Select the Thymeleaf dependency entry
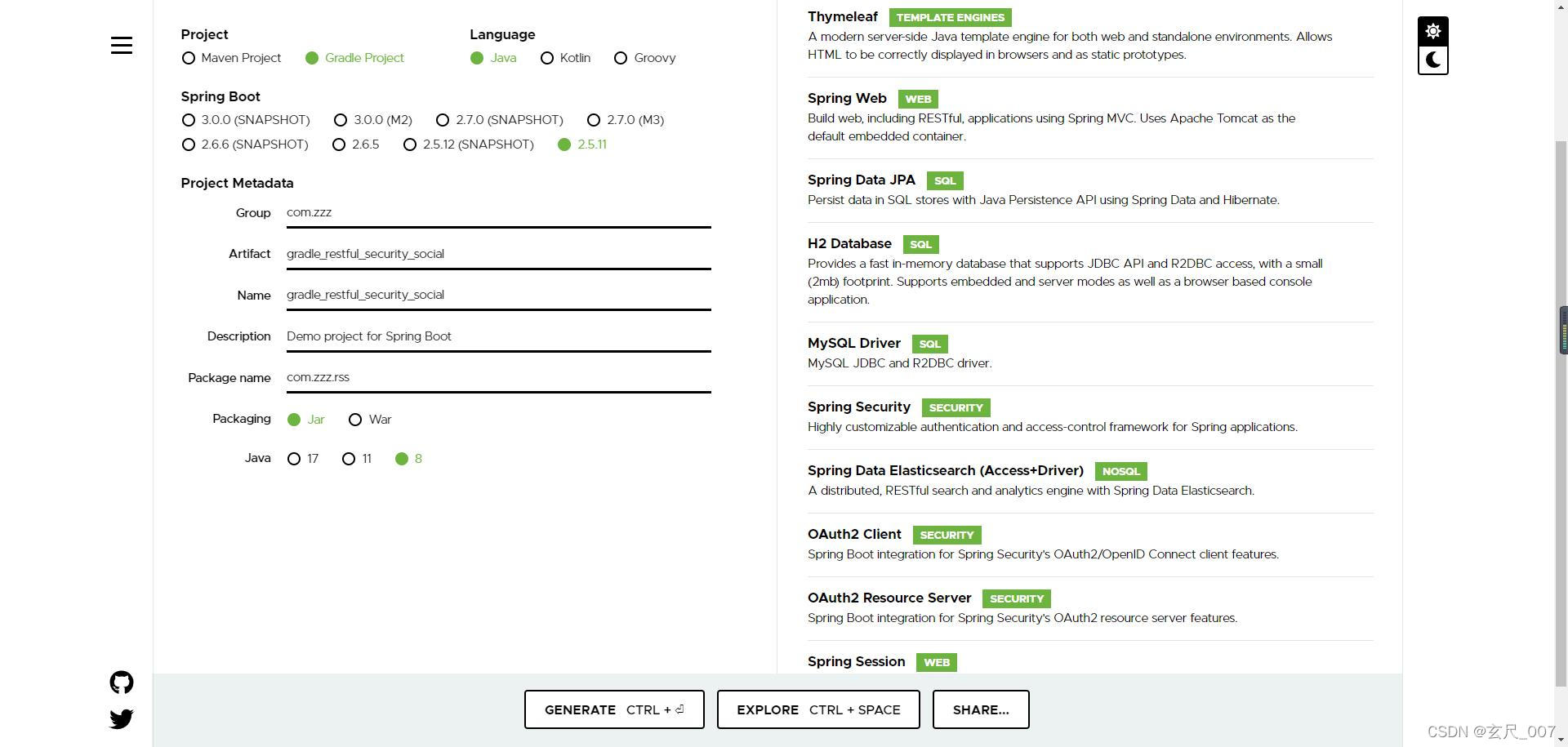The image size is (1568, 747). click(1090, 35)
